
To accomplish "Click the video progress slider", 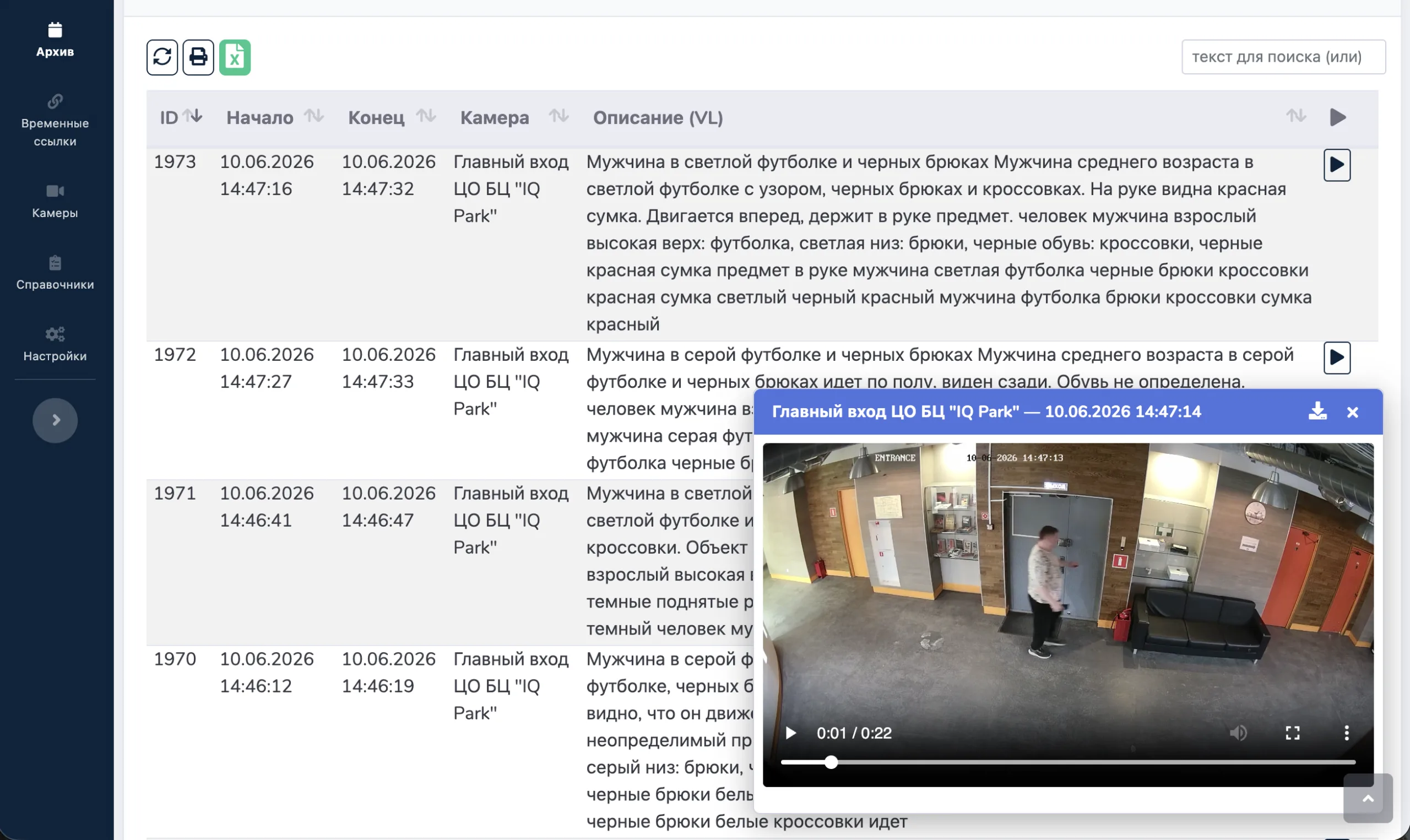I will click(x=1069, y=762).
